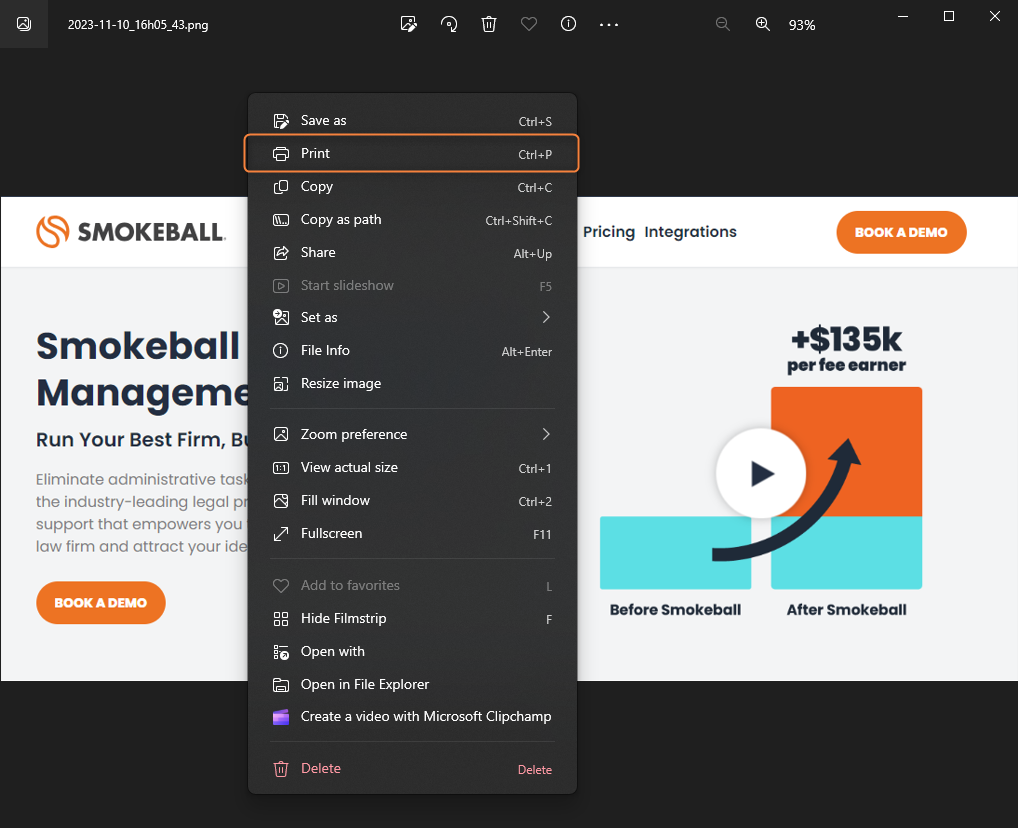1018x828 pixels.
Task: Click the Ctrl+C shortcut label in the Copy row
Action: pos(535,188)
